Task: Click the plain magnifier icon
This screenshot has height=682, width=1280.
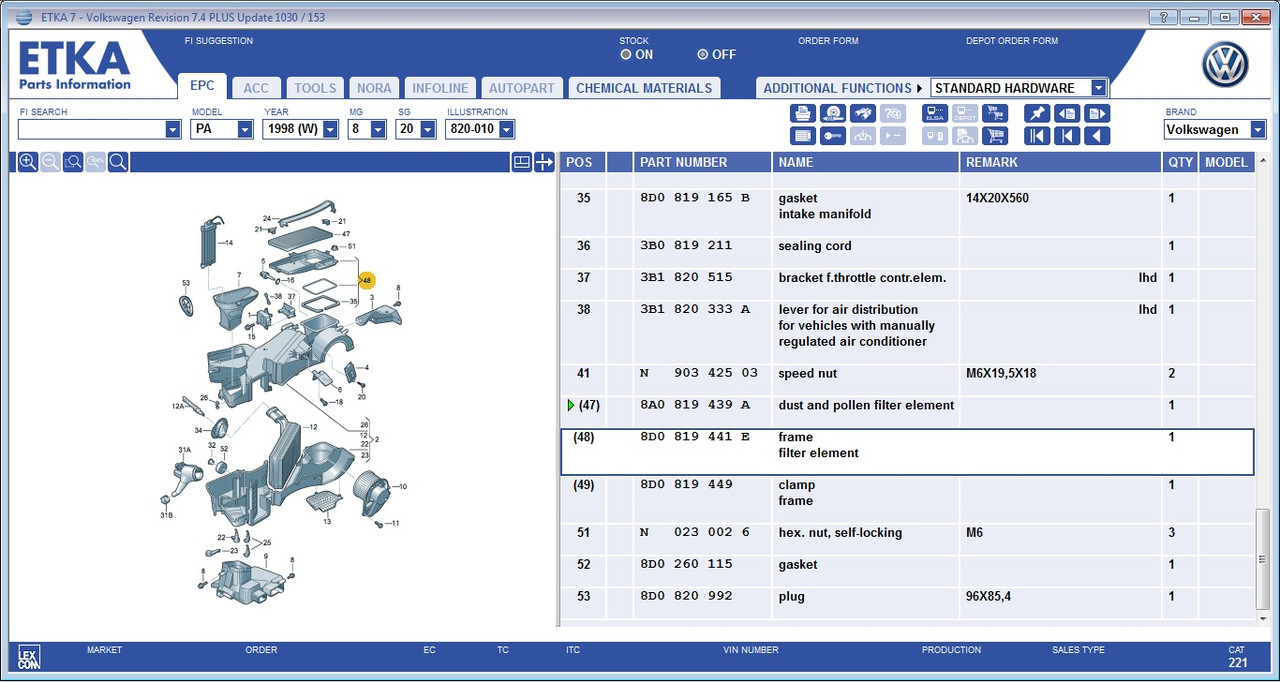Action: (118, 162)
